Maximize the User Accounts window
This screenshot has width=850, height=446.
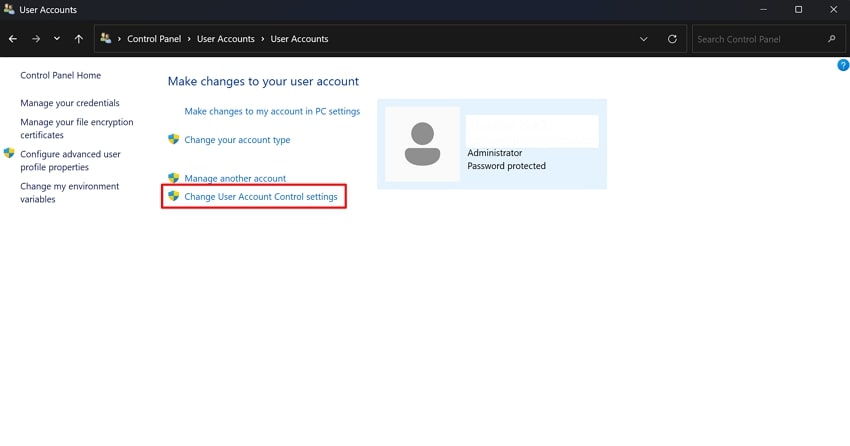(x=799, y=9)
